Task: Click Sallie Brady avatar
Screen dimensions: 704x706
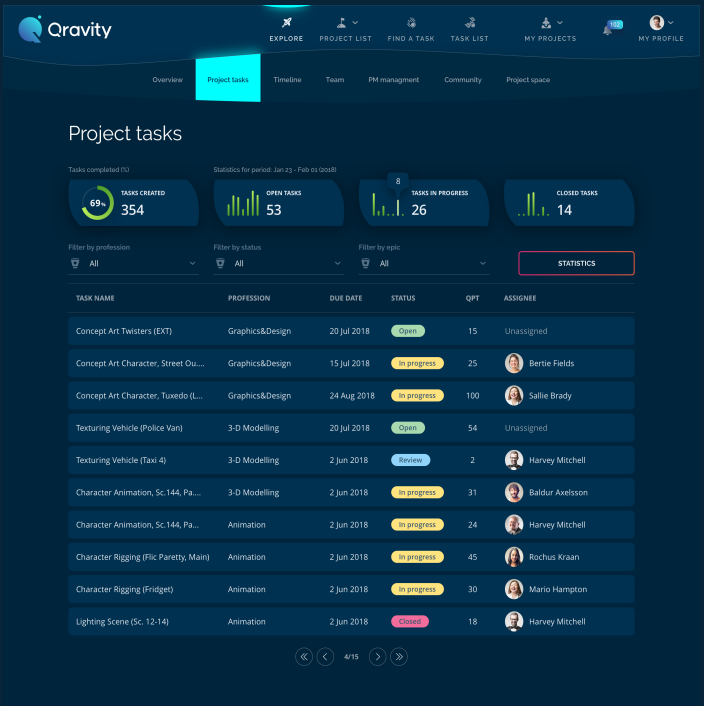Action: 514,396
